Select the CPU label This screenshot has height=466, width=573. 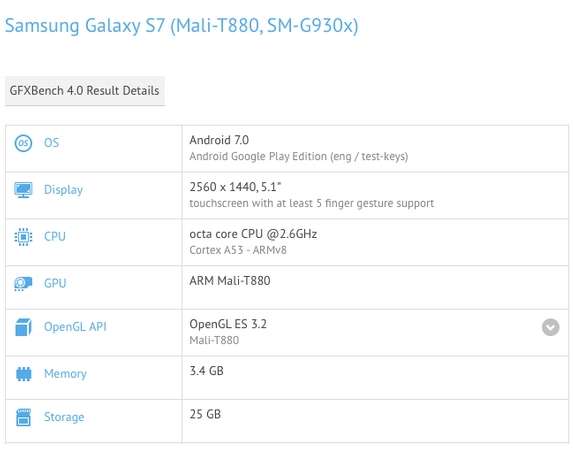[55, 236]
